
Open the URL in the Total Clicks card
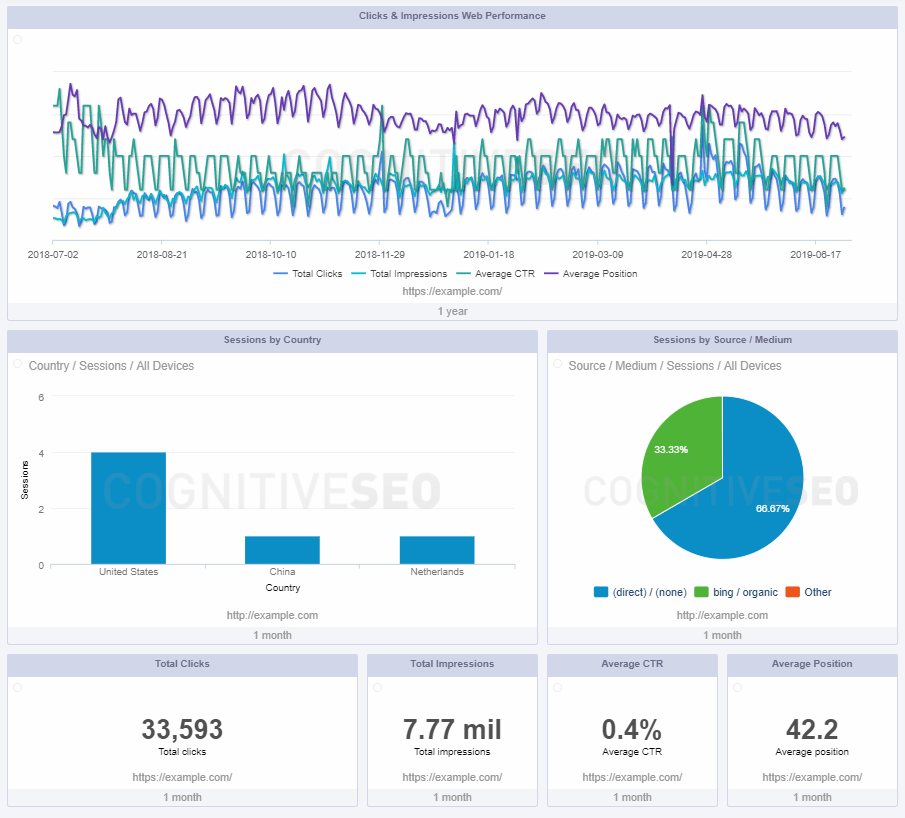[x=182, y=778]
